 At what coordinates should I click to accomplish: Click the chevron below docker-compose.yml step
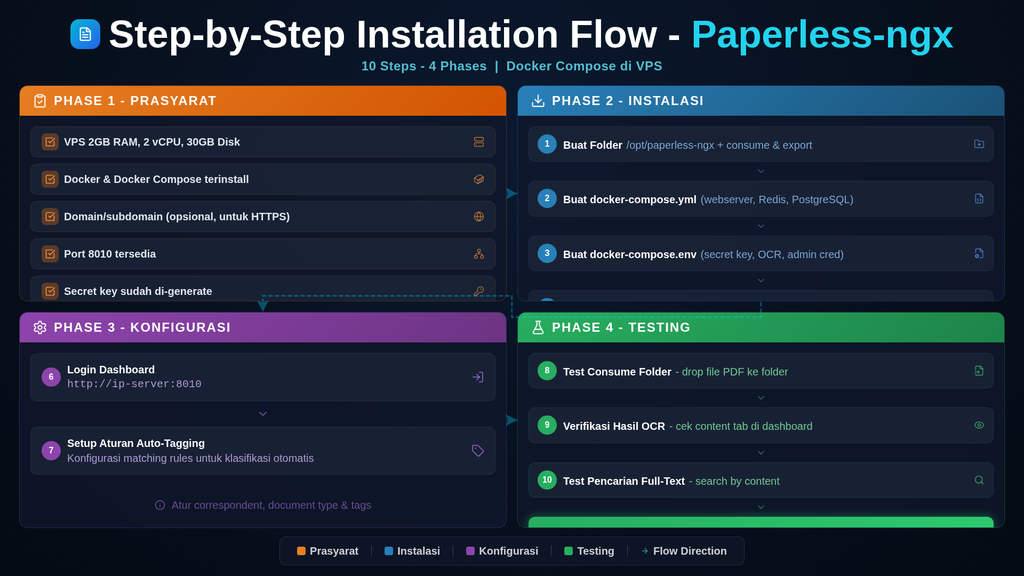(x=761, y=226)
